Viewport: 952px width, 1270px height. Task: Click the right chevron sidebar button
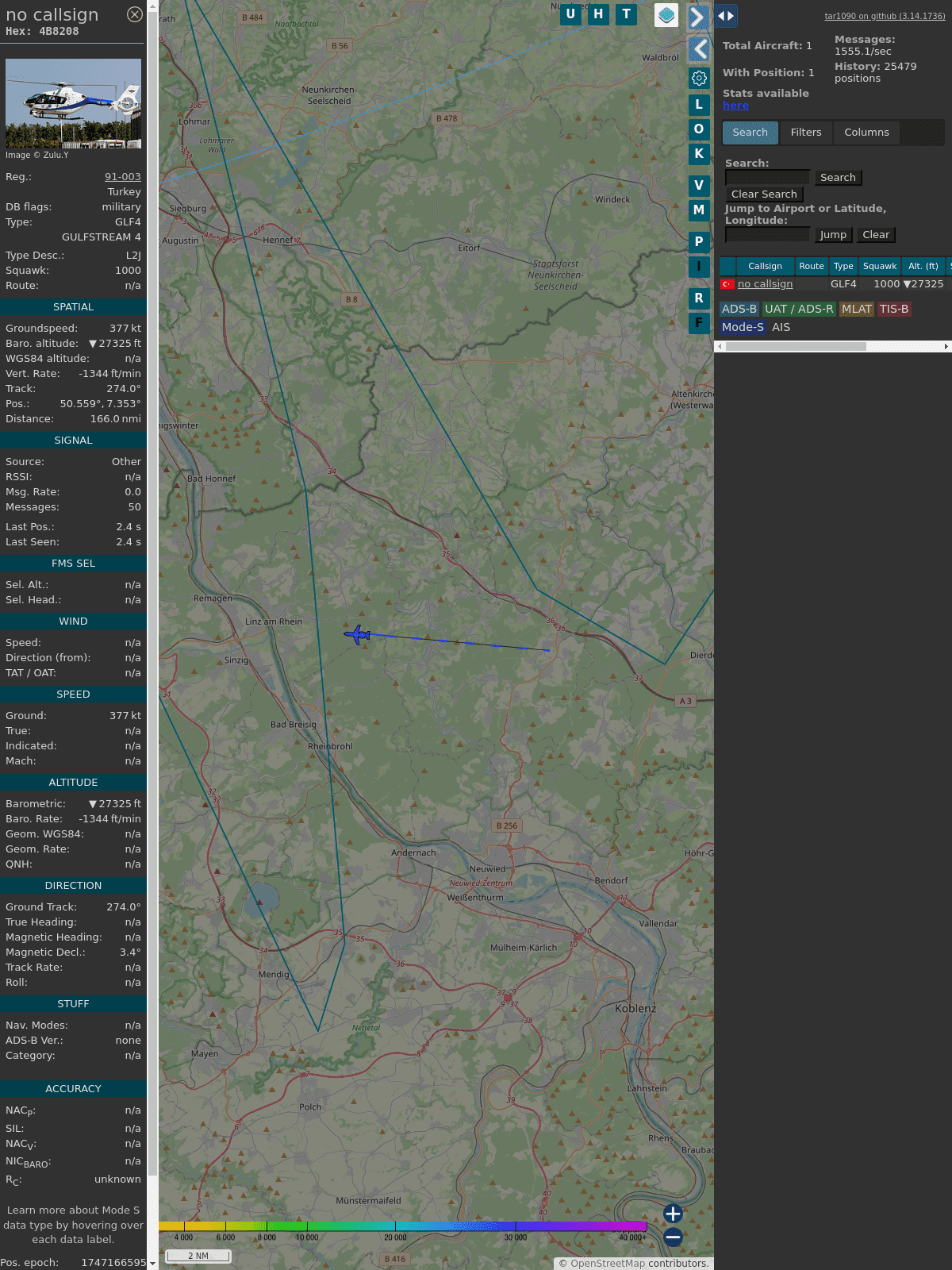click(x=698, y=17)
